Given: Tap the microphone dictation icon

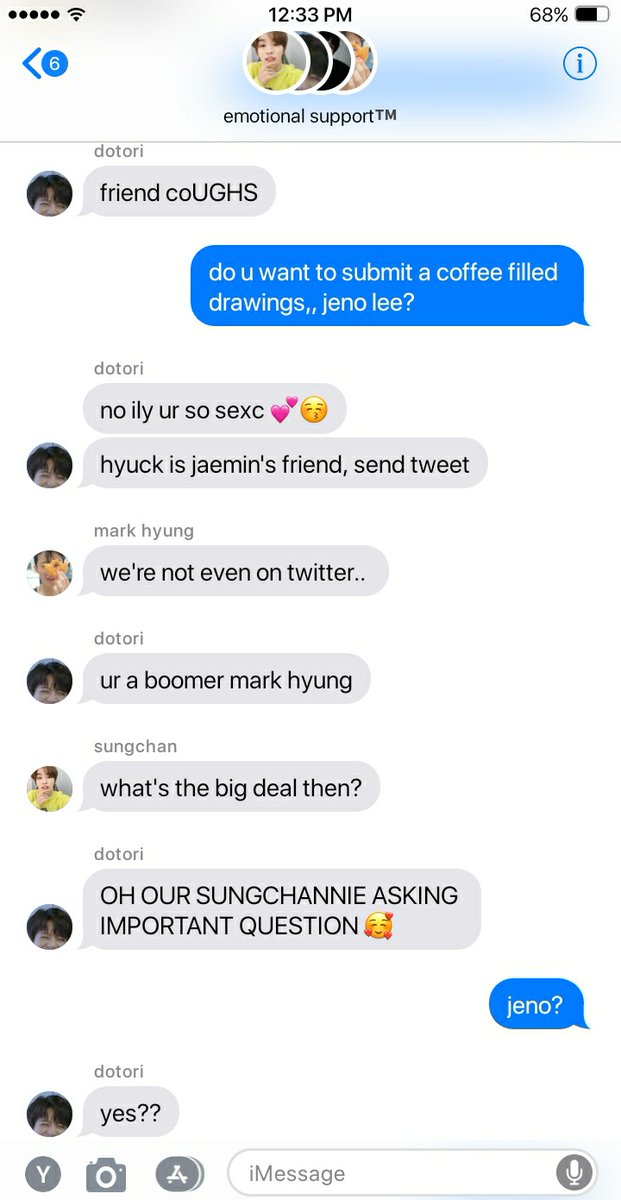Looking at the screenshot, I should click(x=573, y=1173).
